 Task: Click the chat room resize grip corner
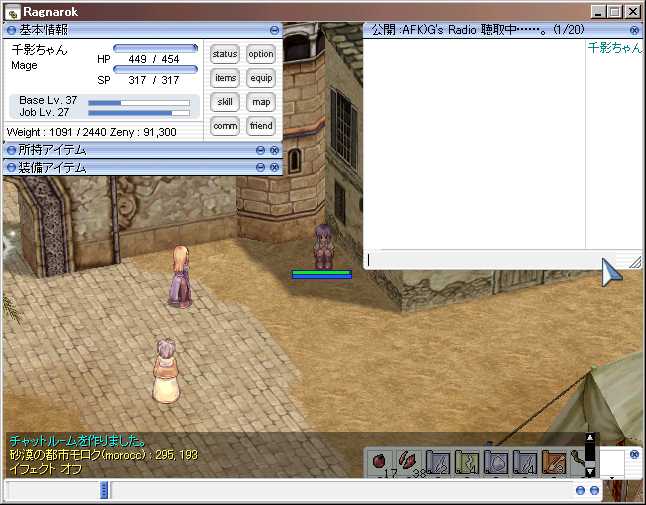636,262
